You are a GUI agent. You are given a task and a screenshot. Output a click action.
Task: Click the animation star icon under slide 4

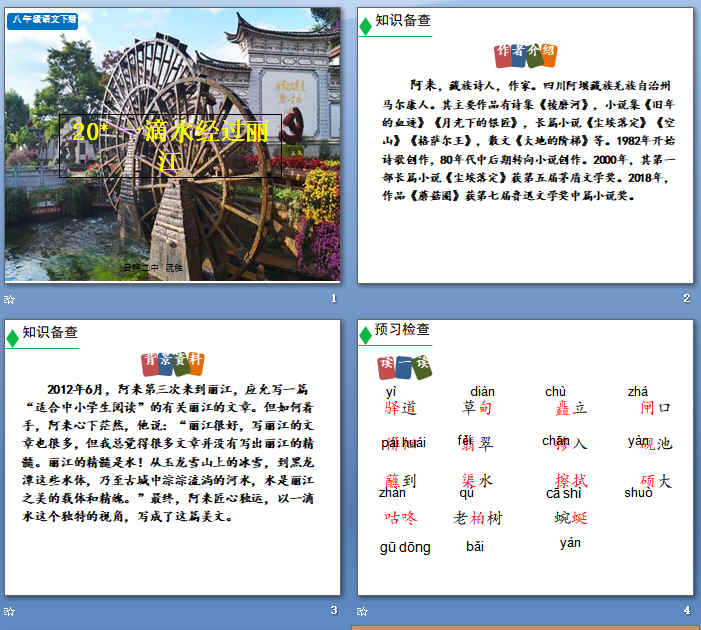[x=362, y=611]
